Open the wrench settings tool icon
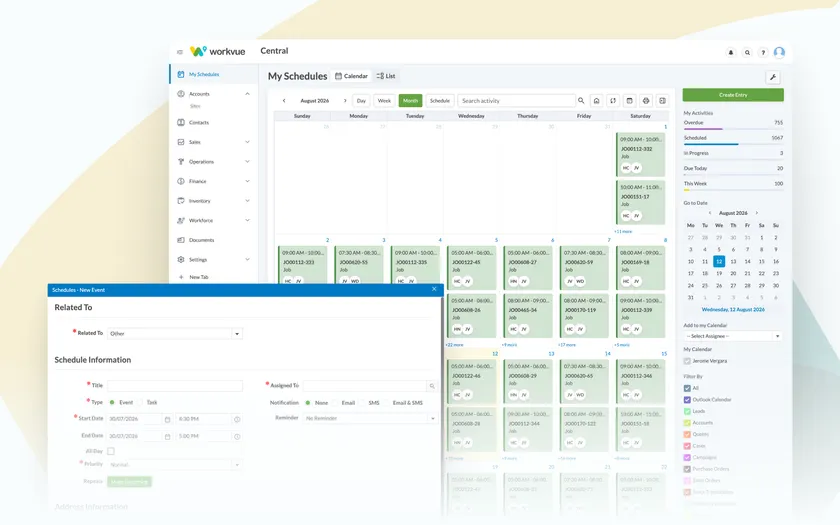The image size is (840, 525). pos(772,77)
